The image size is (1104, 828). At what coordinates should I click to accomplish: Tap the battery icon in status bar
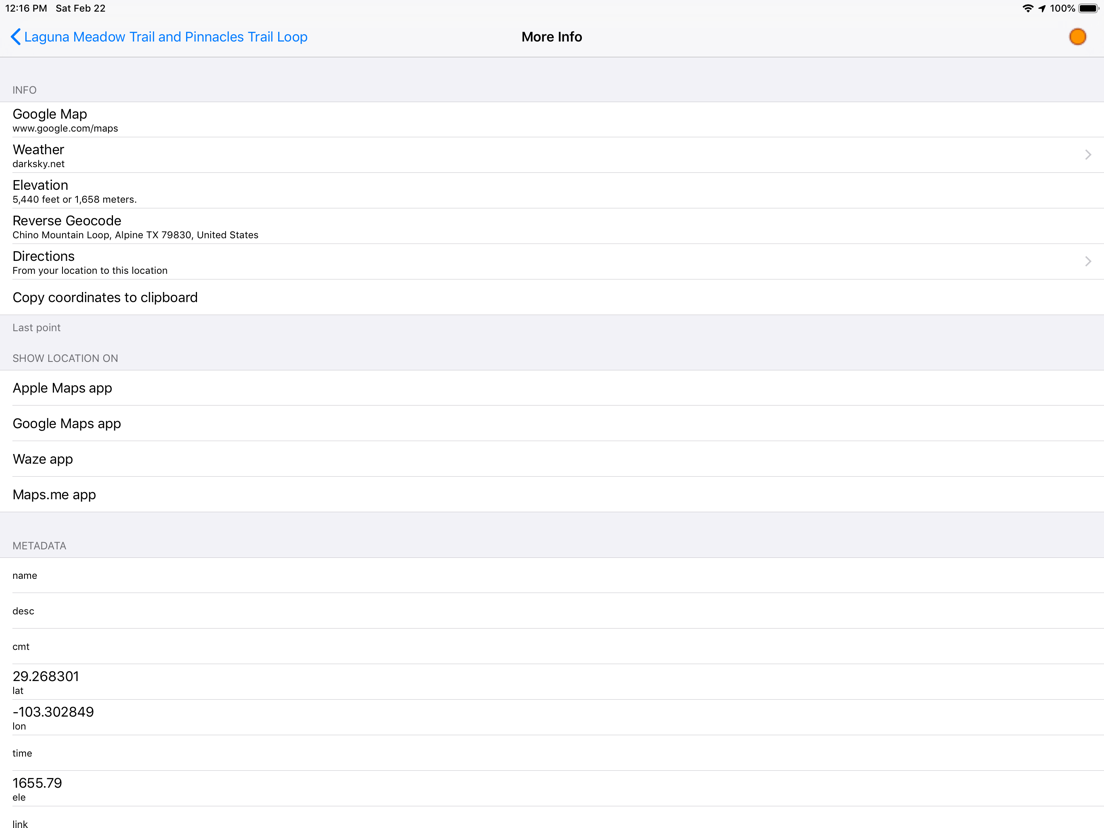tap(1089, 8)
